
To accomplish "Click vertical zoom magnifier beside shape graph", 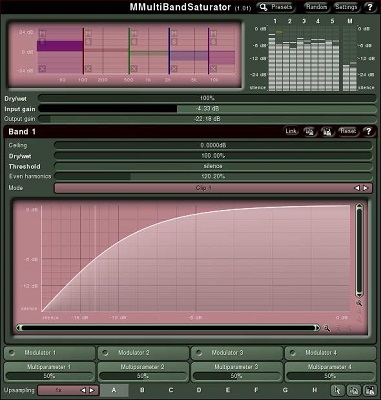I will pos(359,303).
